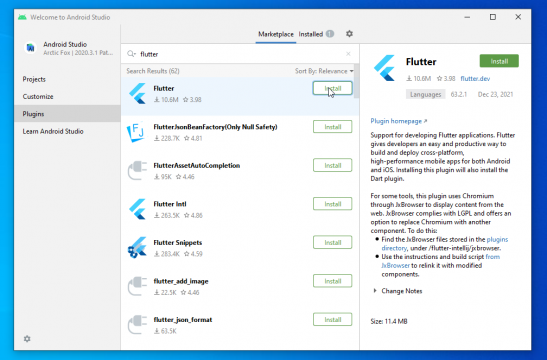Click the Size: 11.4 MB text

click(389, 321)
